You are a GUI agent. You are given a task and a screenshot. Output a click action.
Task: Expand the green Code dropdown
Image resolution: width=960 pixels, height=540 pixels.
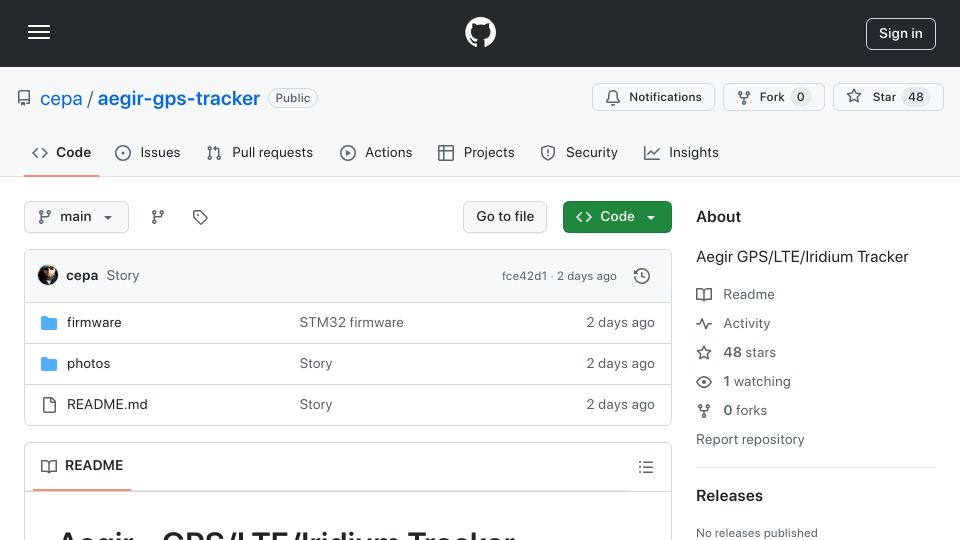coord(617,217)
